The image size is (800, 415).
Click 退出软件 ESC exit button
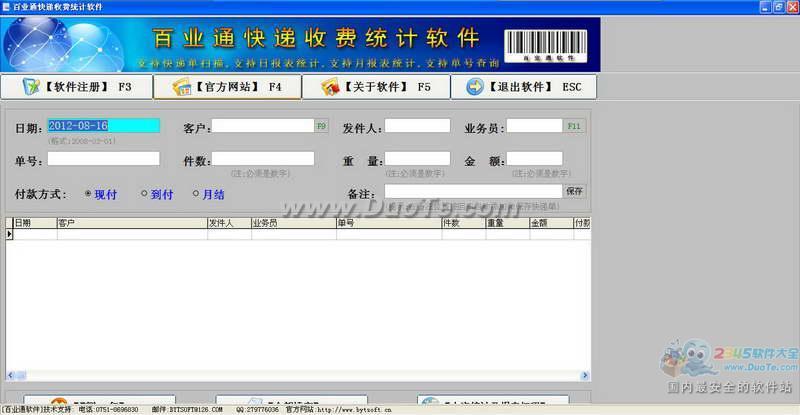tap(523, 87)
